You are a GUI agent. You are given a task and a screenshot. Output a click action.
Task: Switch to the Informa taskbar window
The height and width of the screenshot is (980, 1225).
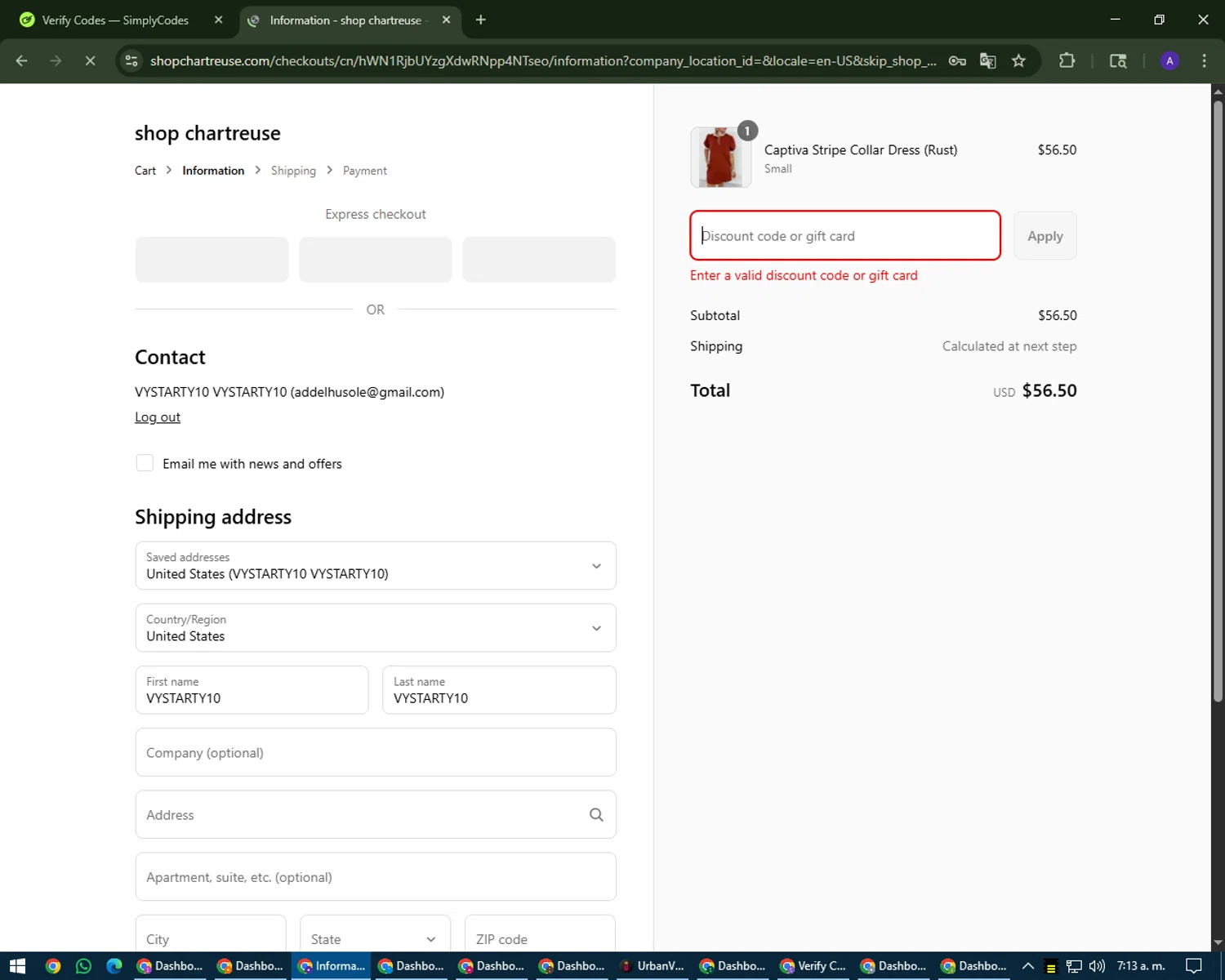331,966
